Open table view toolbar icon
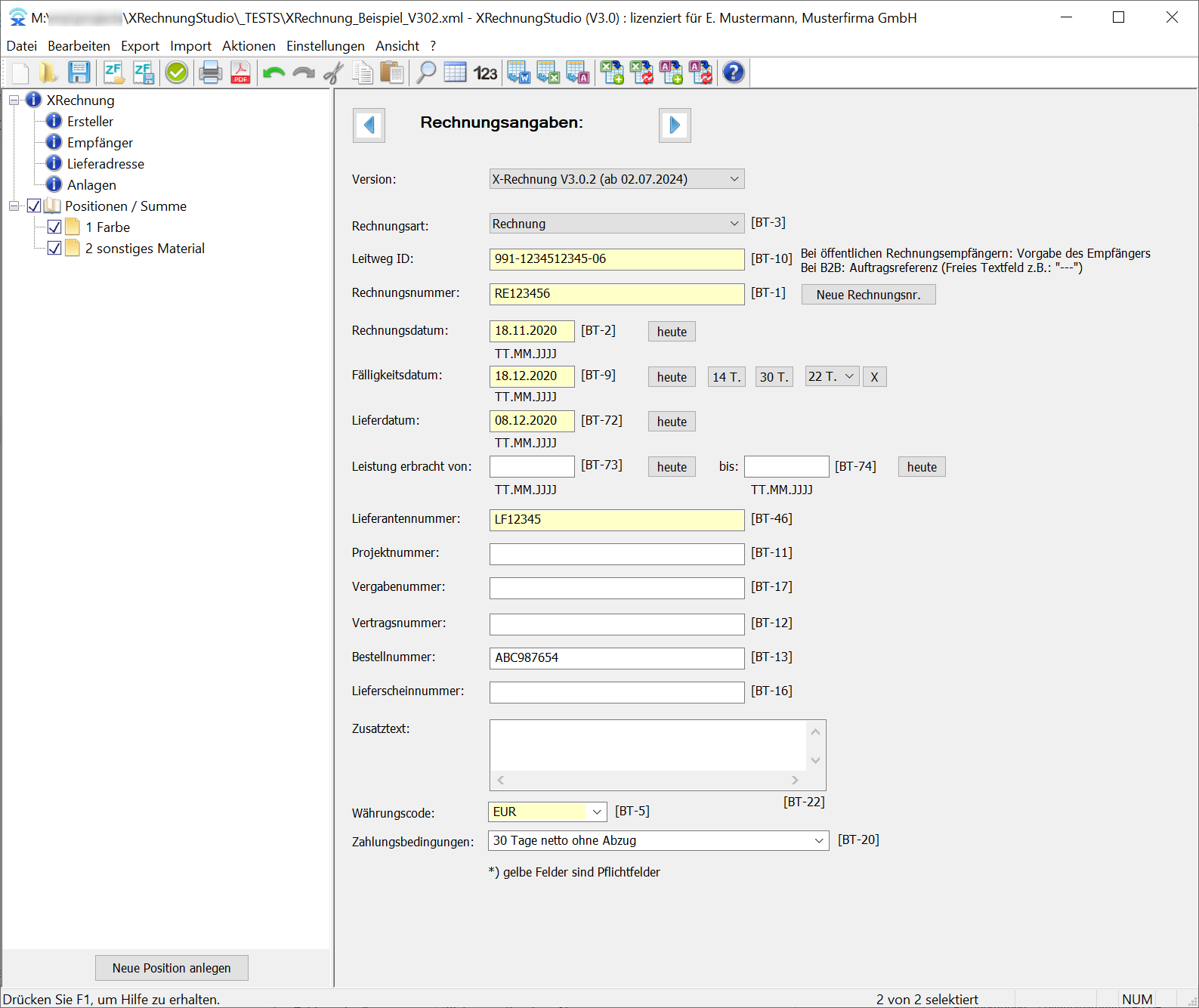 pos(456,73)
